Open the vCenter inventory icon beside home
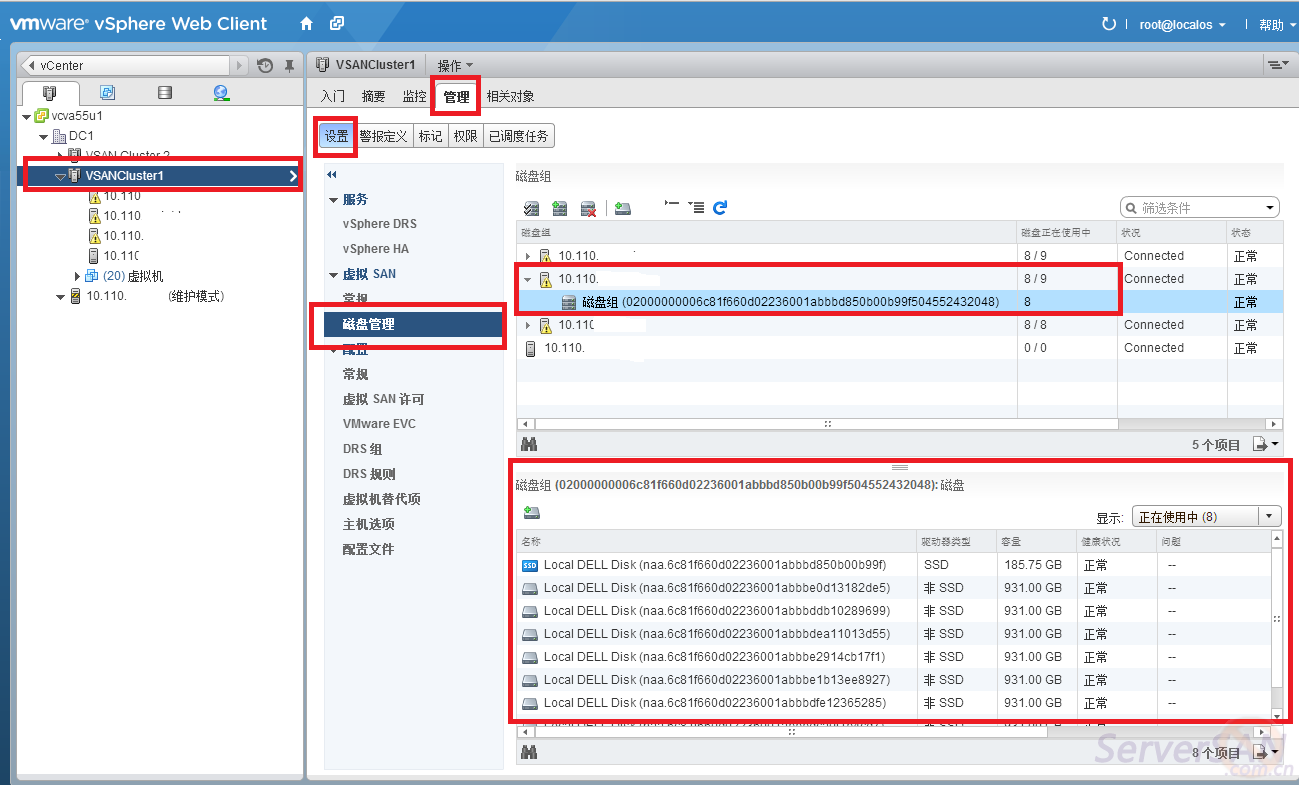Image resolution: width=1299 pixels, height=785 pixels. [x=337, y=23]
